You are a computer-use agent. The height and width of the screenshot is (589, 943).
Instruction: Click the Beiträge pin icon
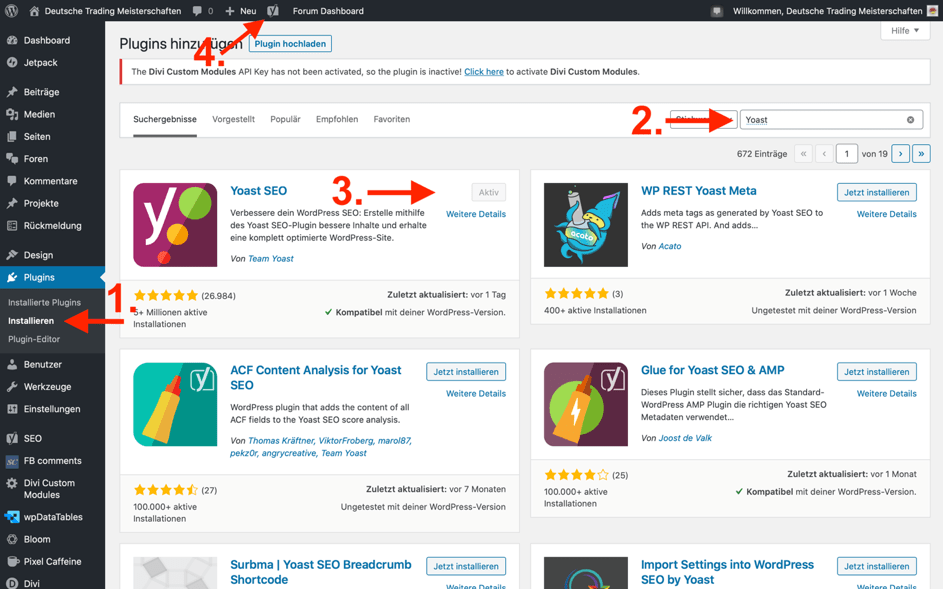[x=12, y=92]
